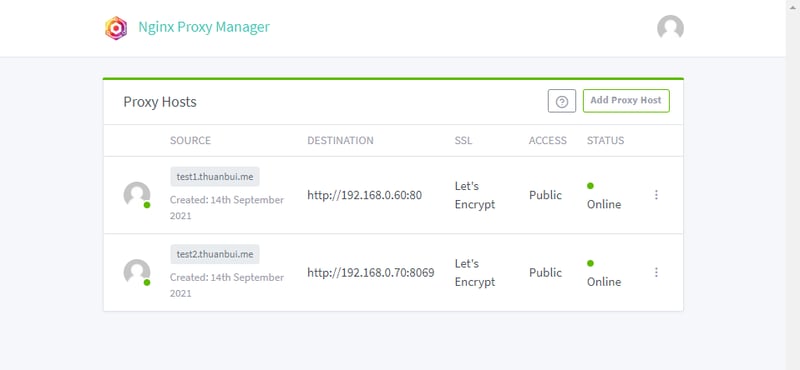Sort by the SOURCE column header
This screenshot has height=370, width=800.
point(190,140)
